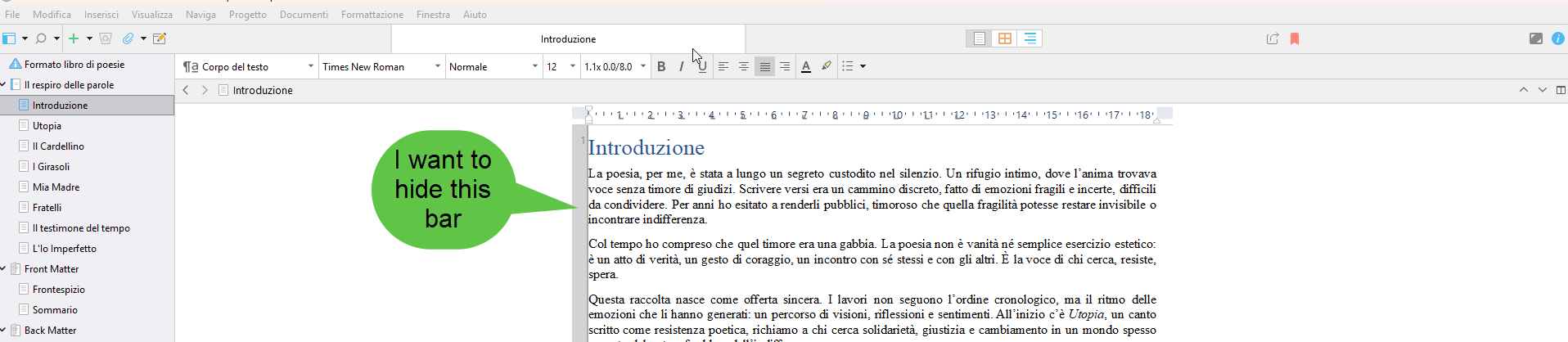
Task: Enter composition mode via the dark screen icon
Action: point(1535,38)
